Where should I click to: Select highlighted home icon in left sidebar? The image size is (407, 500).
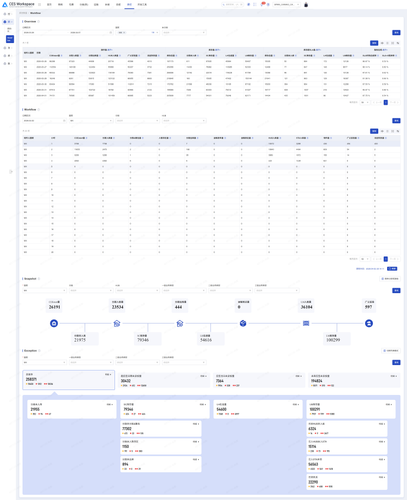pyautogui.click(x=5, y=22)
